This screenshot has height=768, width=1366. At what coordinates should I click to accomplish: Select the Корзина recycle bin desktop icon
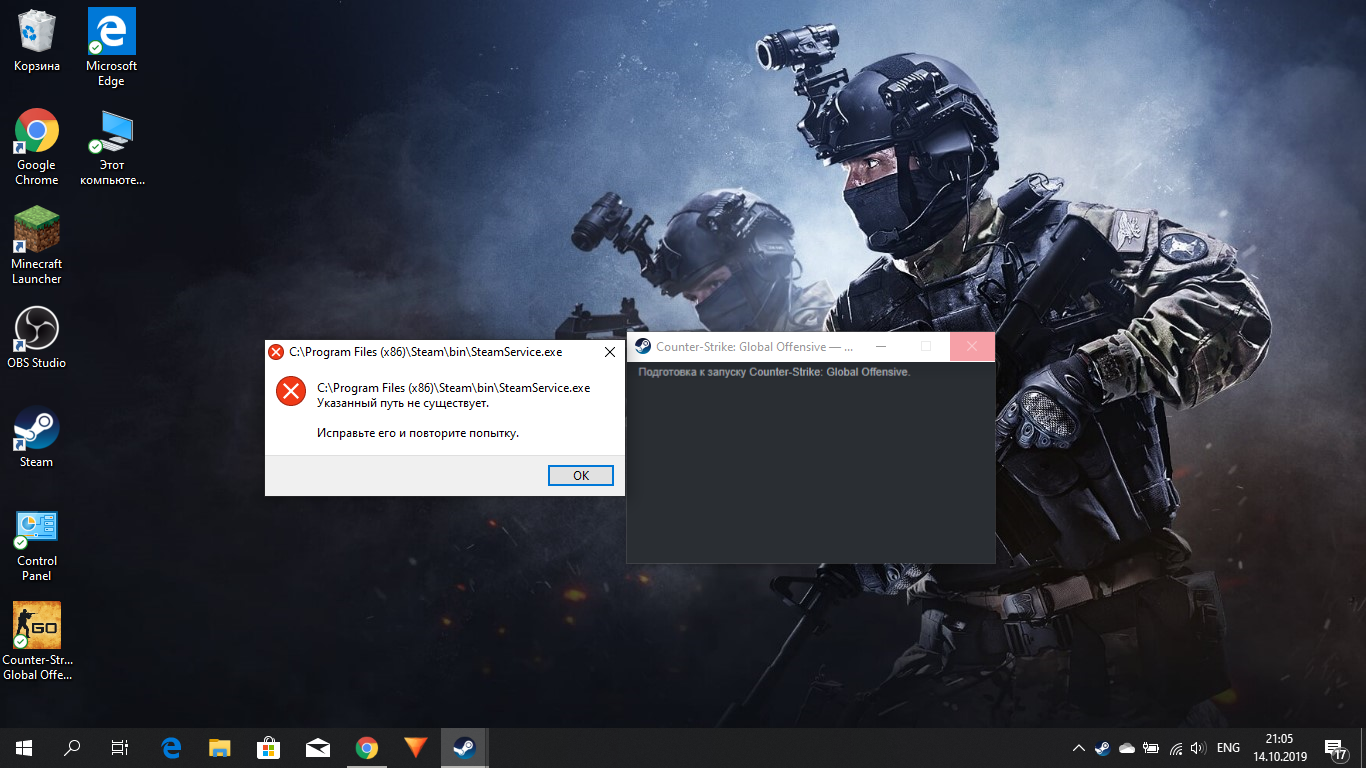(x=37, y=42)
